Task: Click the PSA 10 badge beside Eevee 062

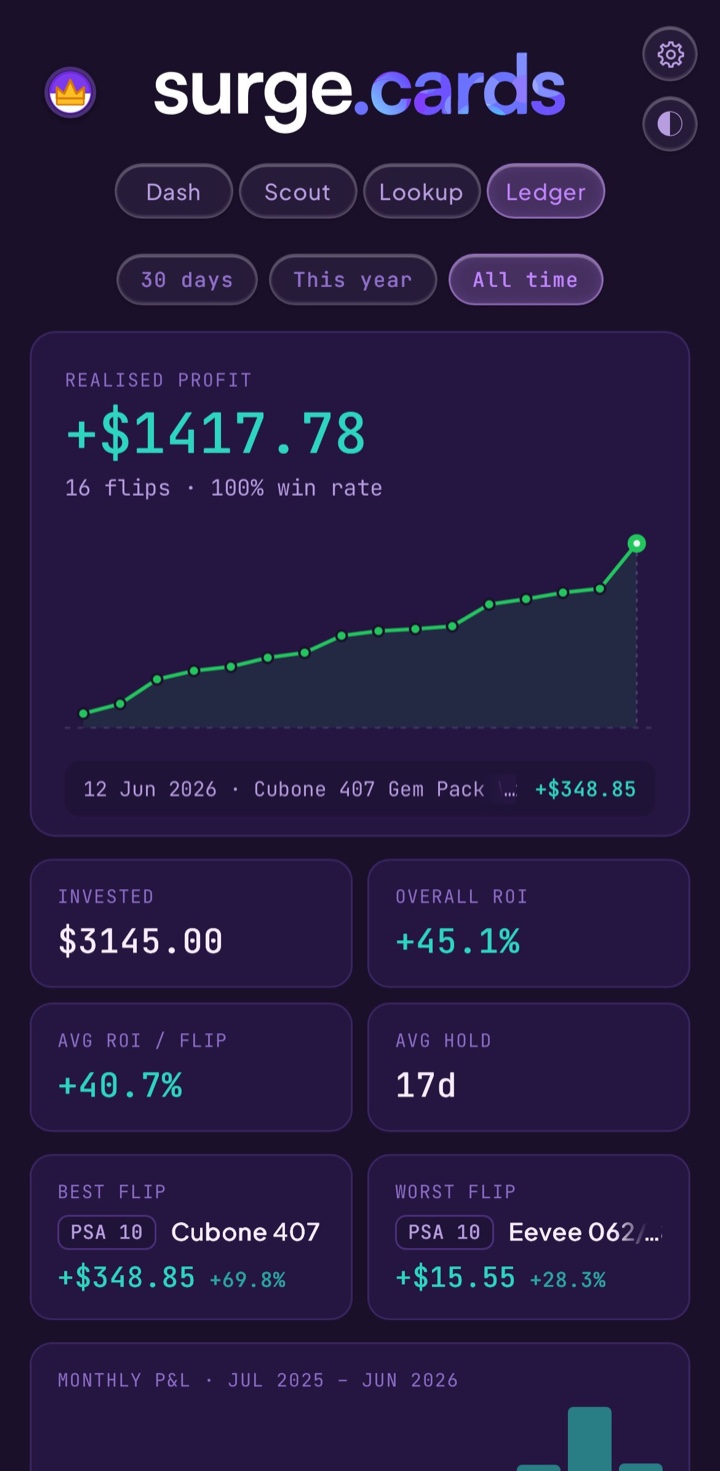Action: 444,1232
